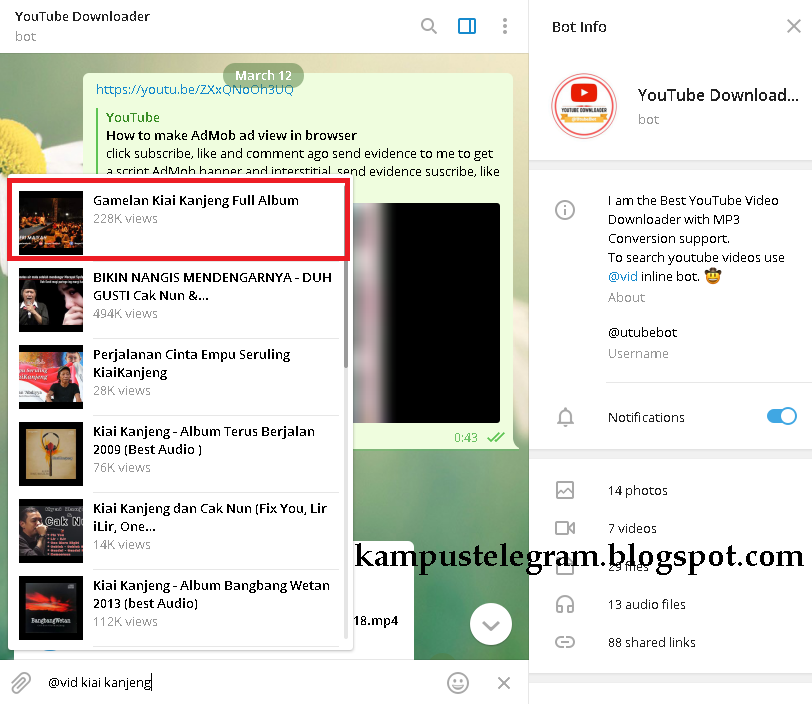Click the info circle icon beside the bot description
This screenshot has height=704, width=812.
pos(564,210)
